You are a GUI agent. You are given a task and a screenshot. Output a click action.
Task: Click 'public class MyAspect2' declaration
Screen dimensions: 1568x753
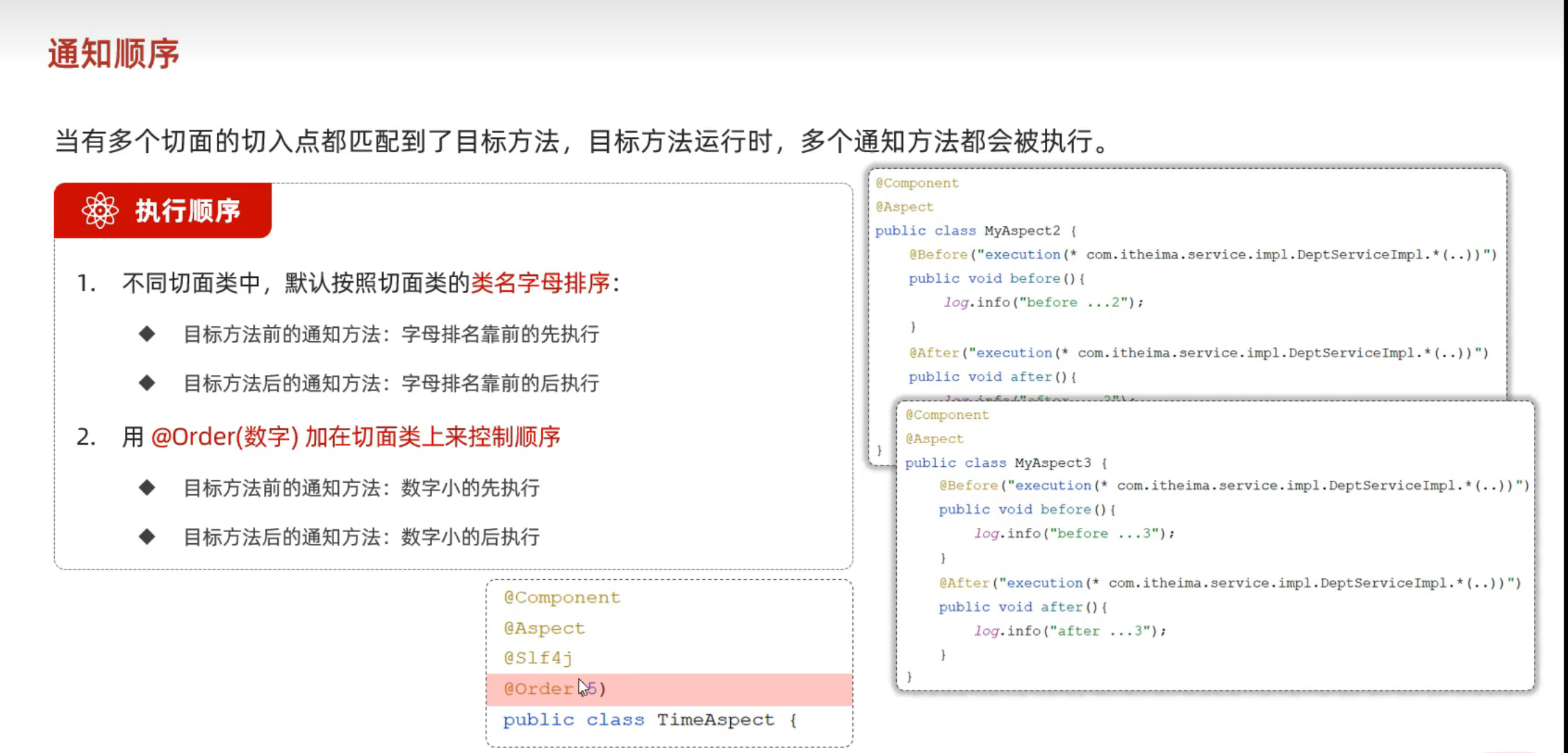974,231
